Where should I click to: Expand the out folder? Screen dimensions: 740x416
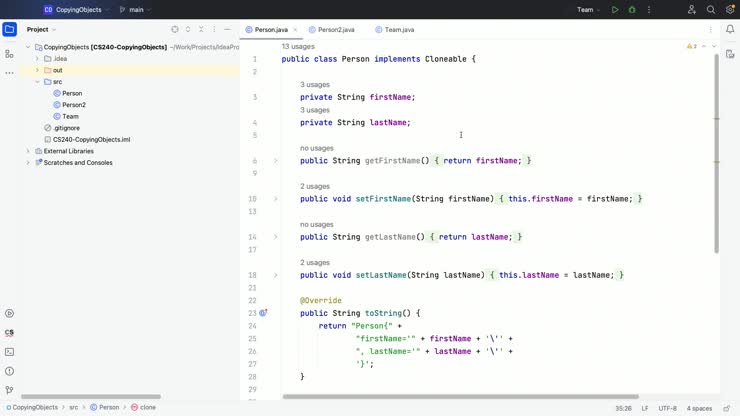pos(37,70)
